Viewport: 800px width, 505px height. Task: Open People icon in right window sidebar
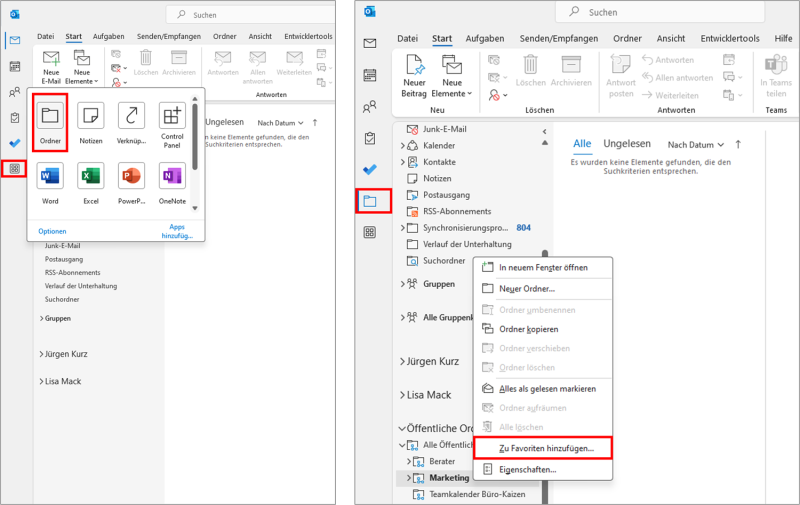click(x=370, y=107)
